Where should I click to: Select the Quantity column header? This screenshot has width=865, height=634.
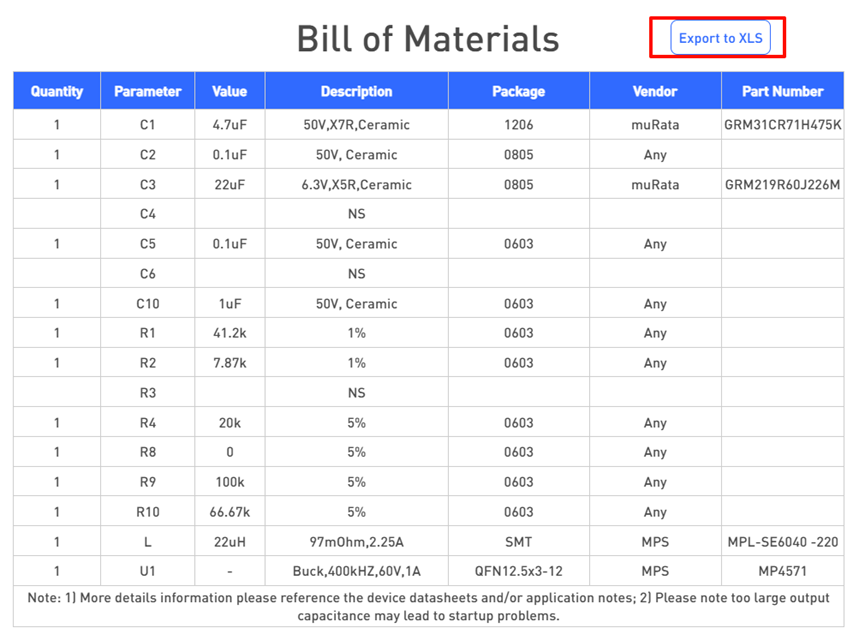[57, 91]
